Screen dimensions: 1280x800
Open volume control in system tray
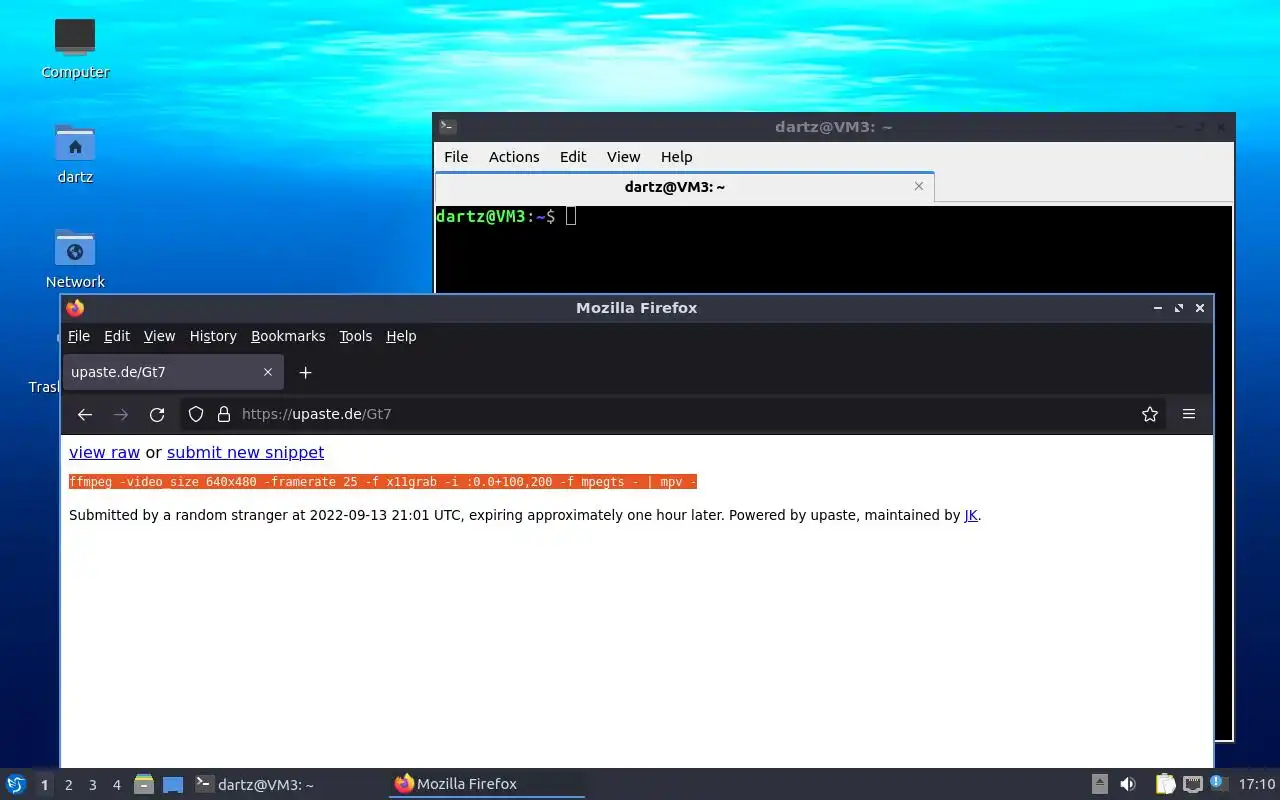(x=1128, y=784)
